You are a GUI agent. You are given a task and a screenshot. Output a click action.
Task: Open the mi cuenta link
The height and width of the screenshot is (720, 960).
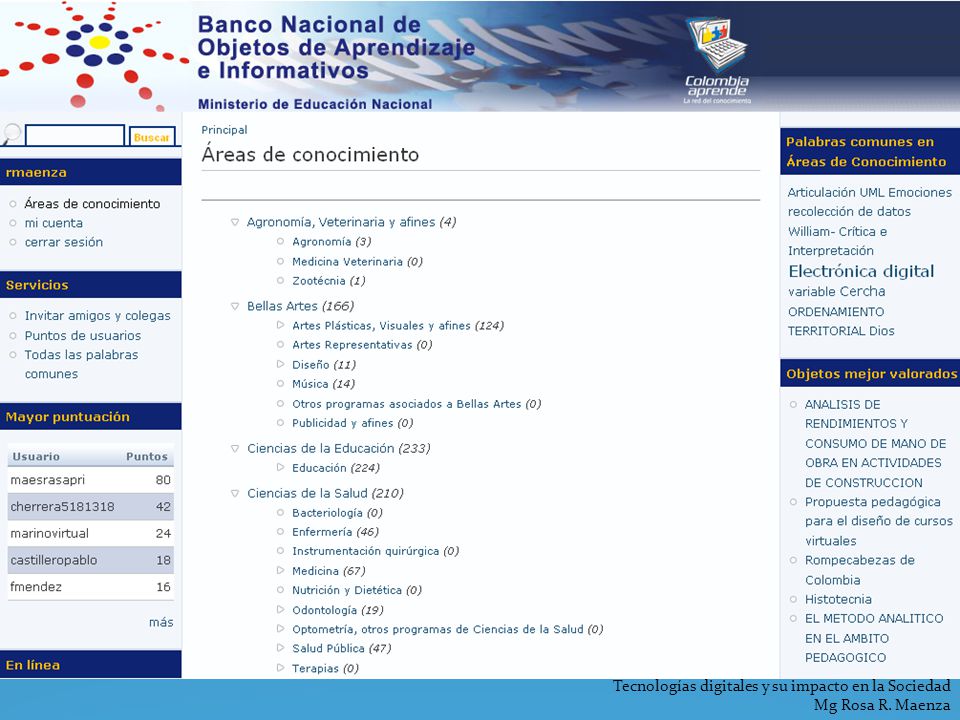[x=54, y=223]
